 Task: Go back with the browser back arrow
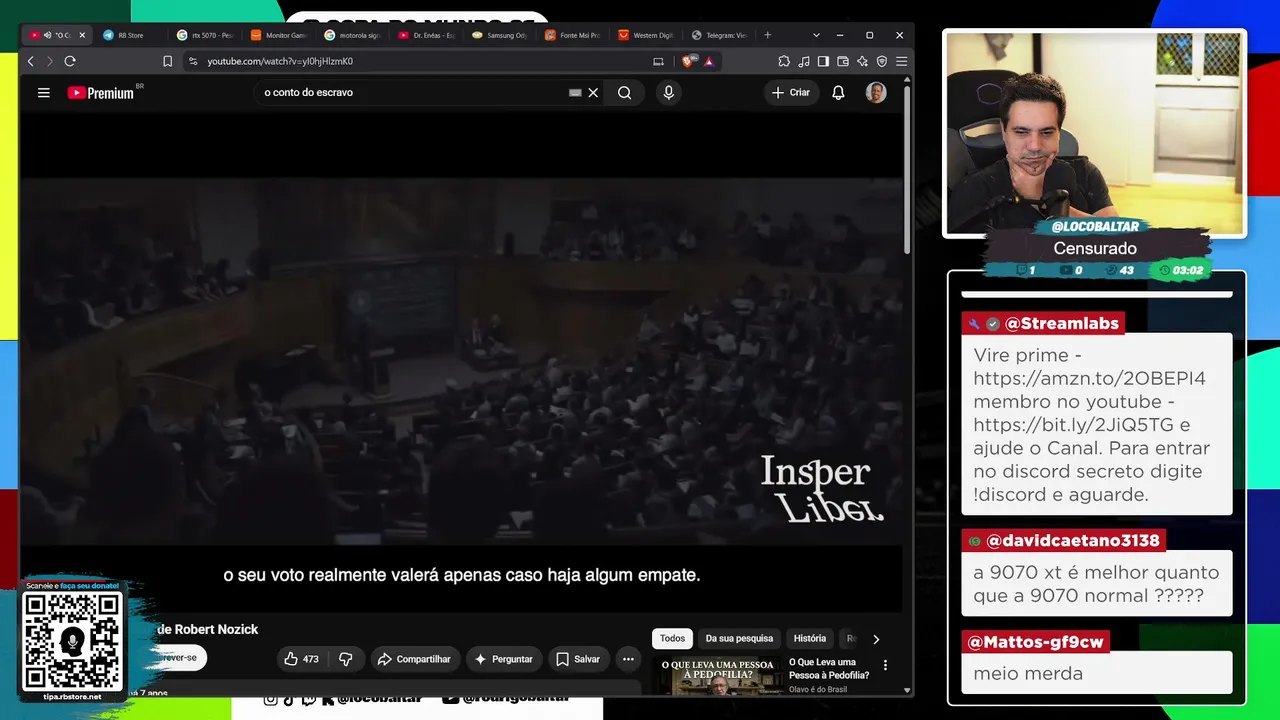30,61
